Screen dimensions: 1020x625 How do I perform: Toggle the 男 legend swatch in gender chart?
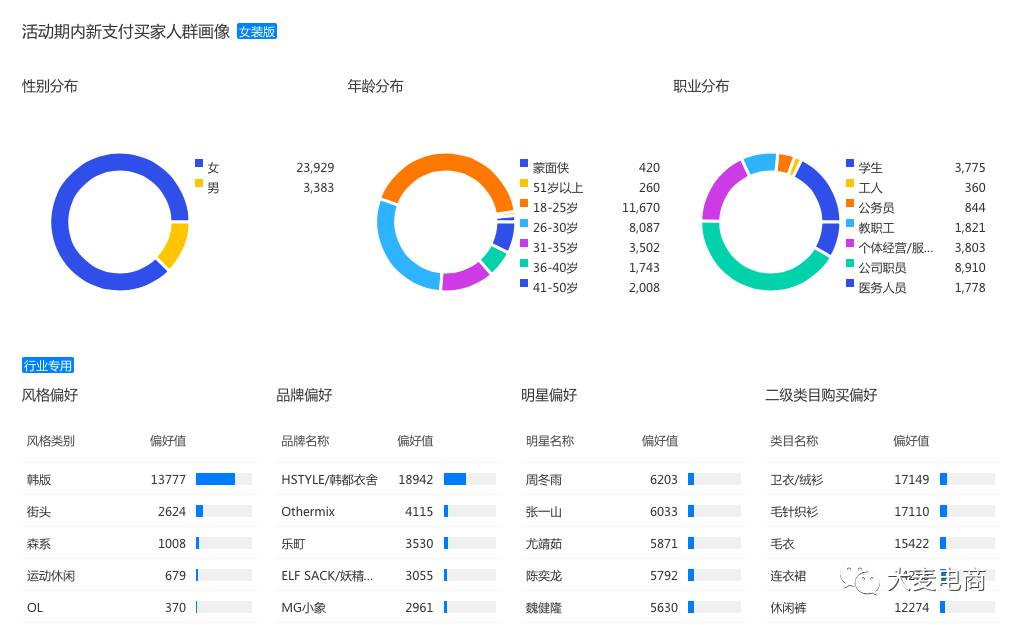[199, 183]
